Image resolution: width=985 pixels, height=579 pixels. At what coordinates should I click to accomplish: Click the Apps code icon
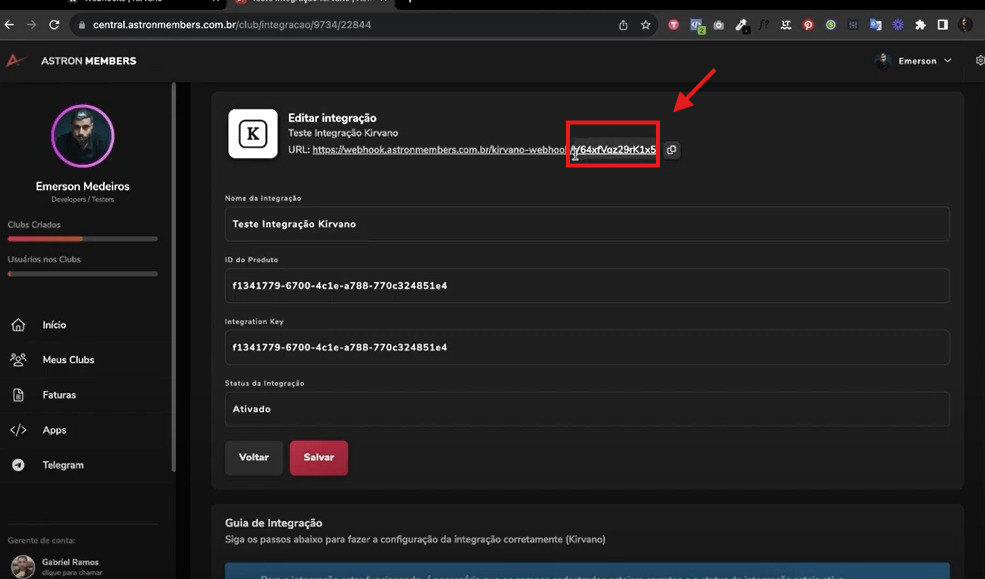point(18,430)
